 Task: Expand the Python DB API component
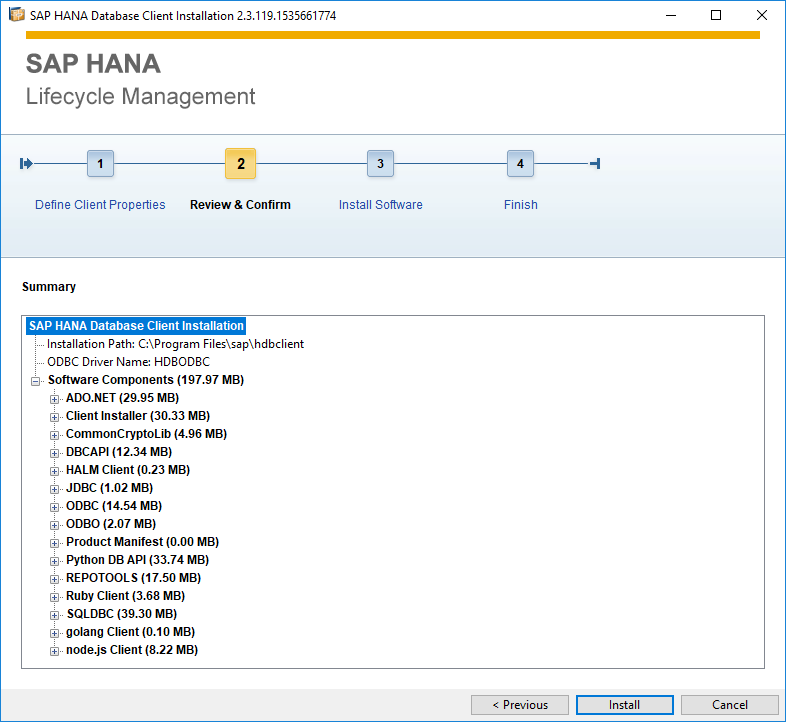tap(54, 562)
